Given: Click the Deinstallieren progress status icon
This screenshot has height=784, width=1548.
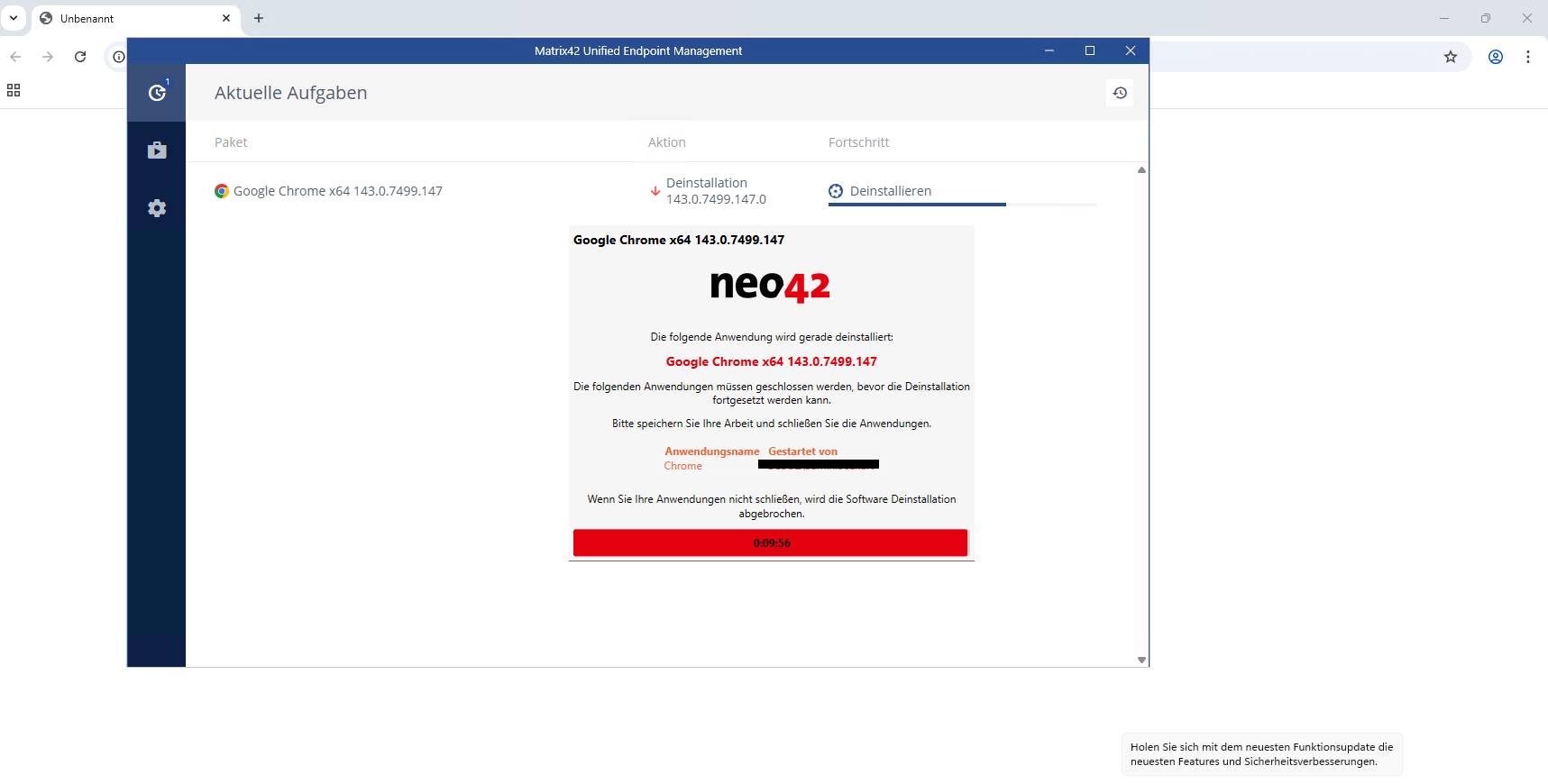Looking at the screenshot, I should pyautogui.click(x=836, y=191).
